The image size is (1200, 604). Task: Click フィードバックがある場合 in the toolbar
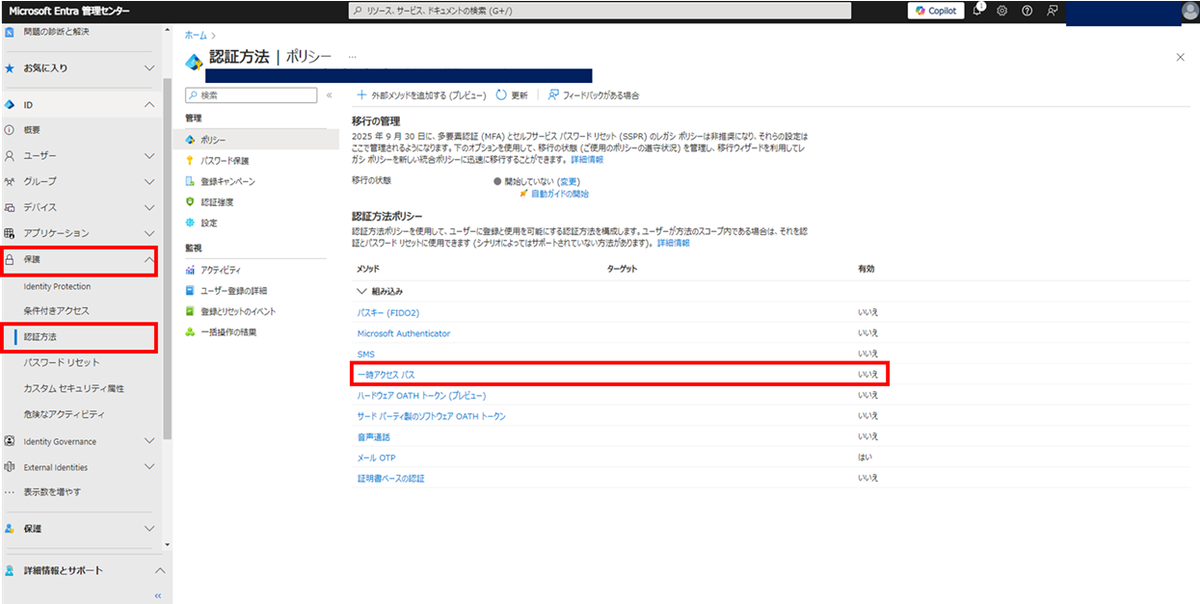point(593,95)
